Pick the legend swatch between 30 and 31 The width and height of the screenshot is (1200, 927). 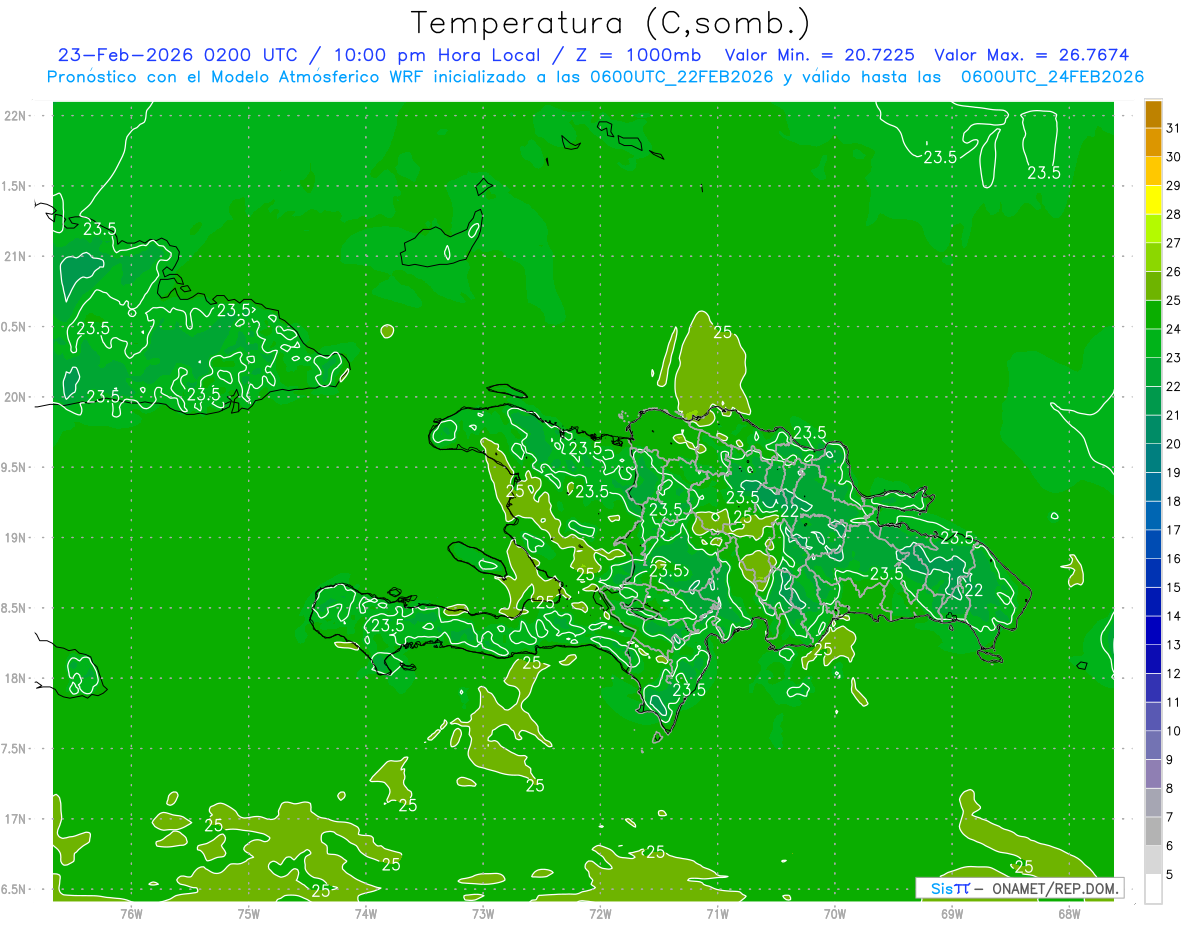coord(1153,143)
